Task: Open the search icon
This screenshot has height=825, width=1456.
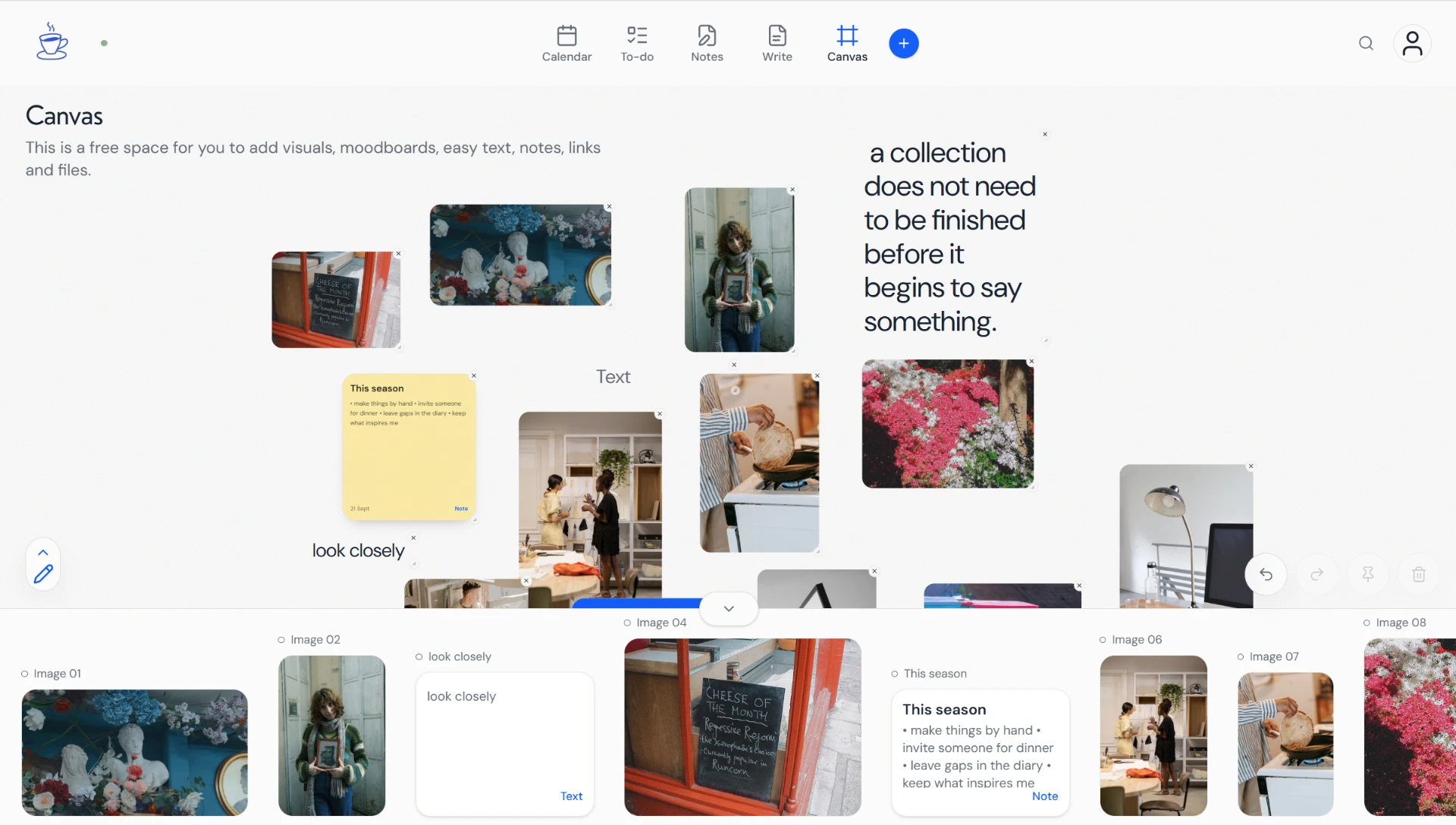Action: pyautogui.click(x=1366, y=43)
